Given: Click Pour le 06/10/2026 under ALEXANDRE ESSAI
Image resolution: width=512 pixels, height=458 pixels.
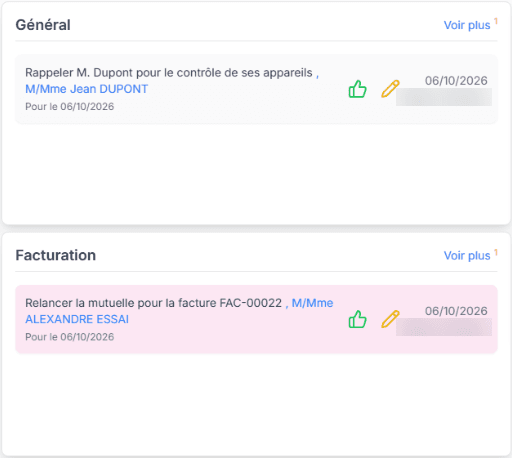Looking at the screenshot, I should coord(70,337).
